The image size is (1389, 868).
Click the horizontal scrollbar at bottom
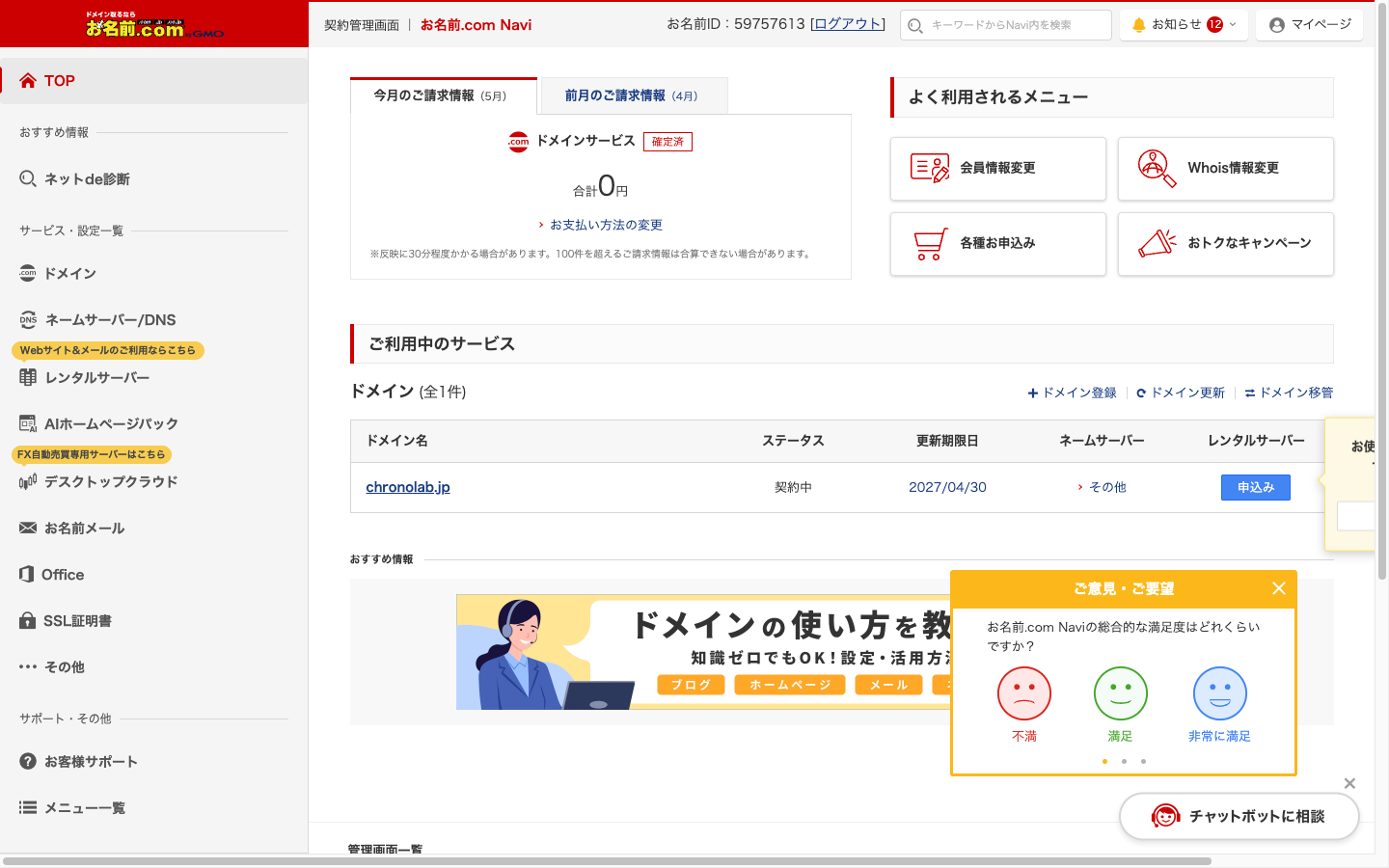608,861
